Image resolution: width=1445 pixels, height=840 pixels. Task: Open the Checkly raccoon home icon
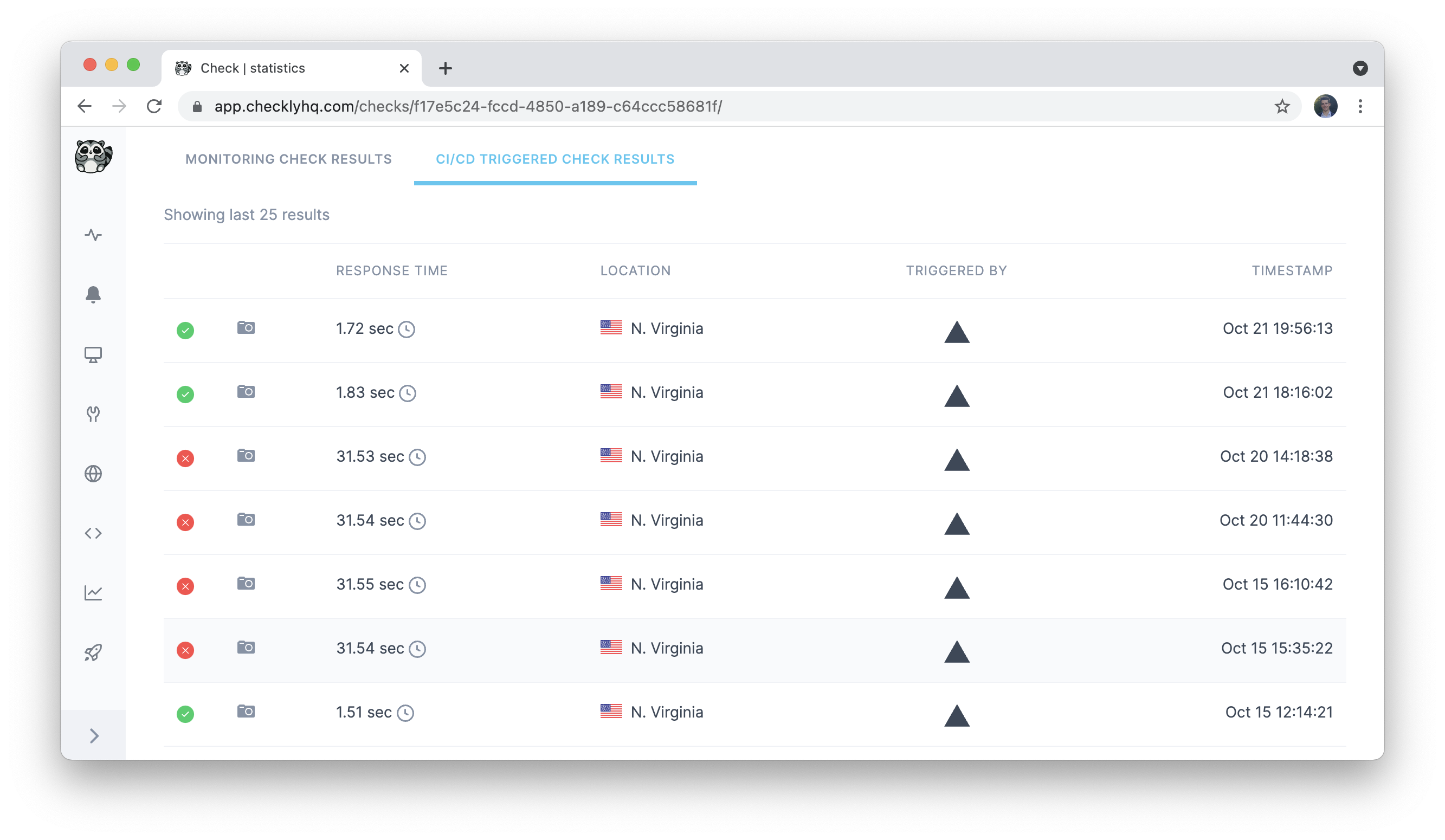93,156
